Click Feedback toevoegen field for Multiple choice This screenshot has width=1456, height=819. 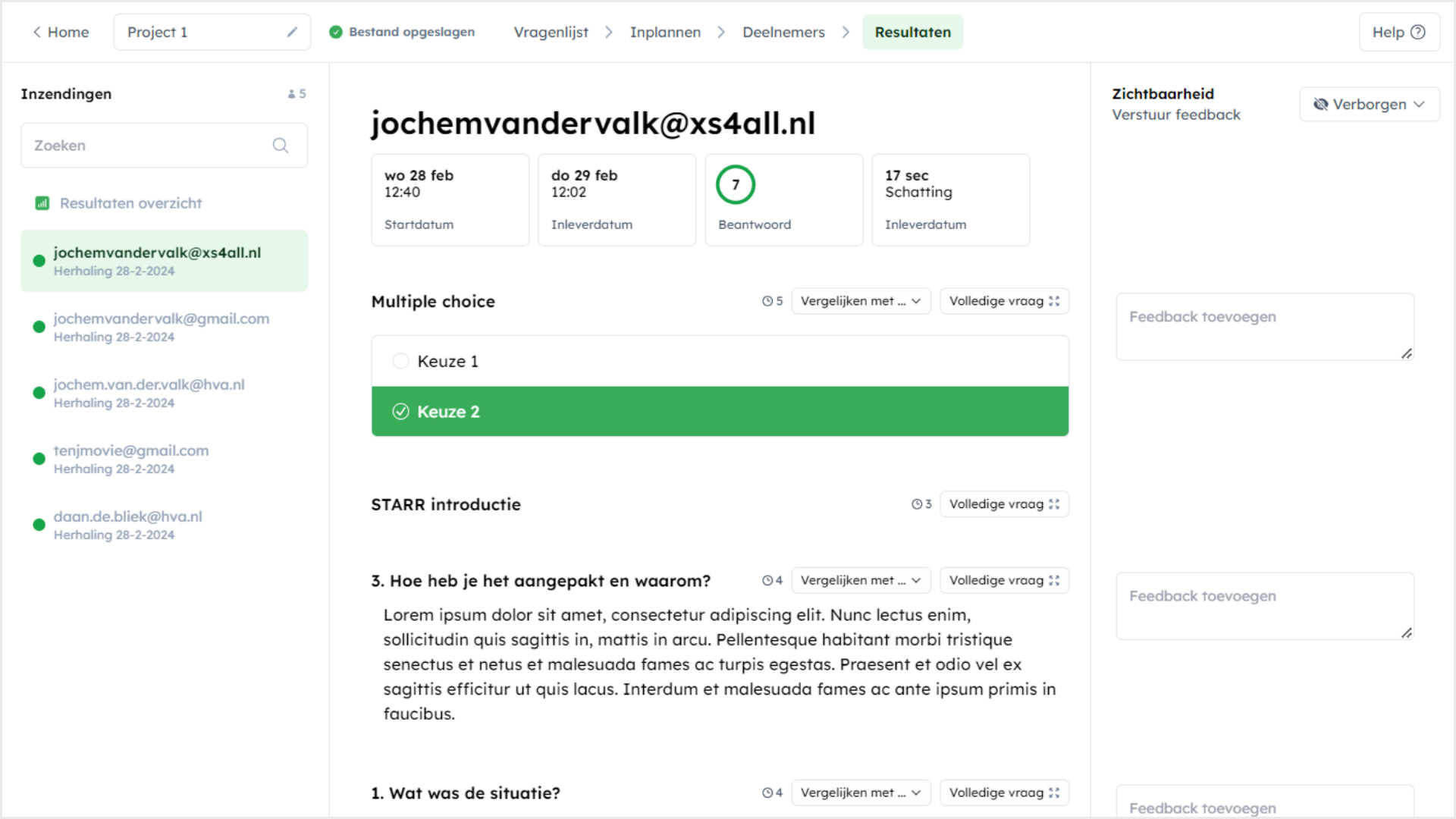point(1264,327)
